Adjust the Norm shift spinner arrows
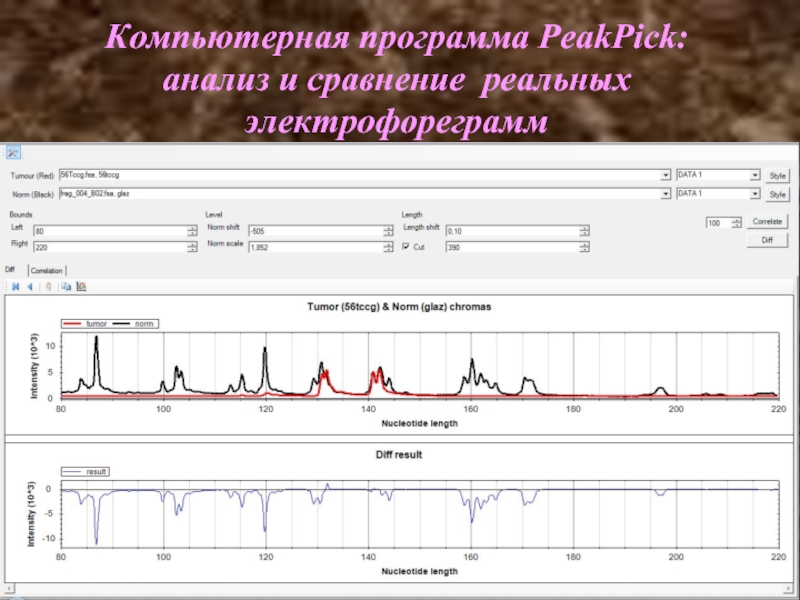 (388, 231)
